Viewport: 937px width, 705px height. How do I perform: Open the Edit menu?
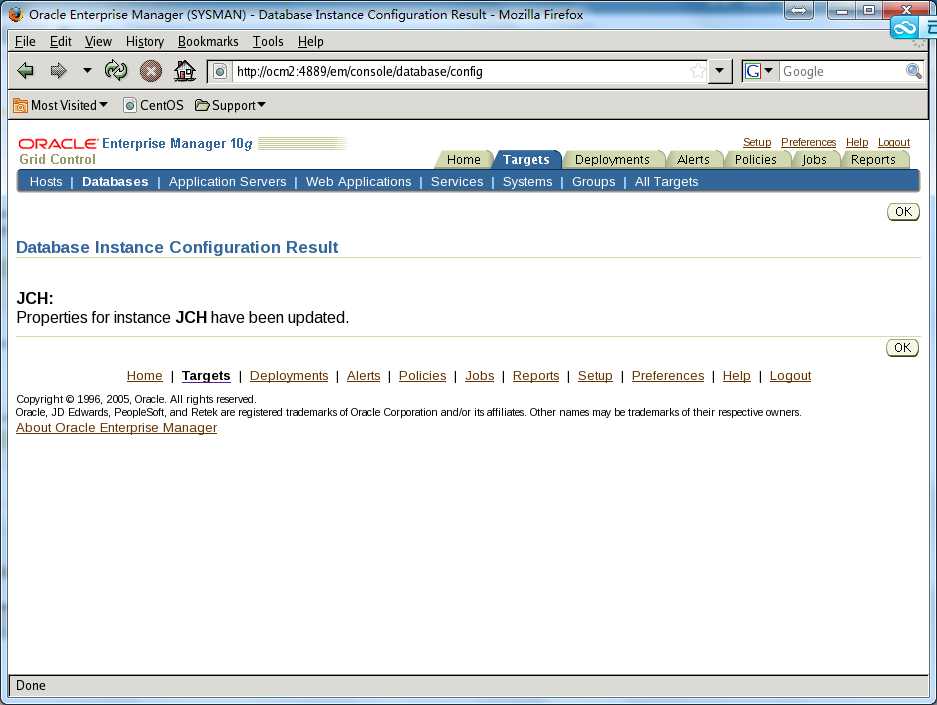[x=60, y=41]
